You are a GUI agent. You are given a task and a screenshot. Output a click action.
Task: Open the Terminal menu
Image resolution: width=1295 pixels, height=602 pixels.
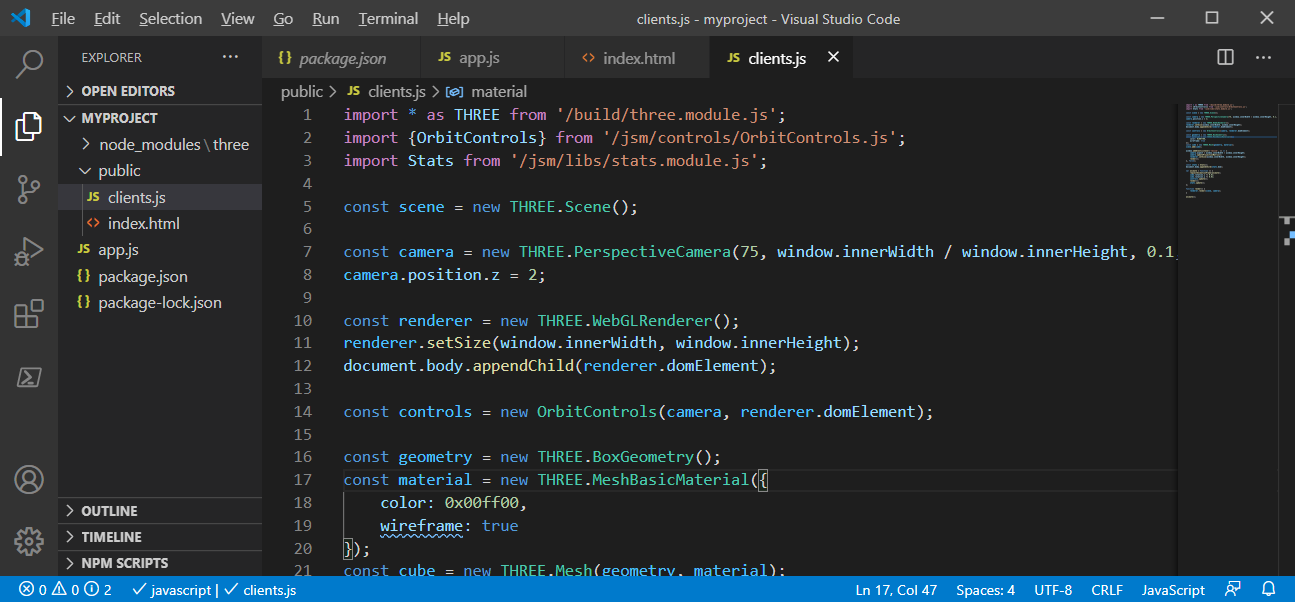click(x=387, y=18)
